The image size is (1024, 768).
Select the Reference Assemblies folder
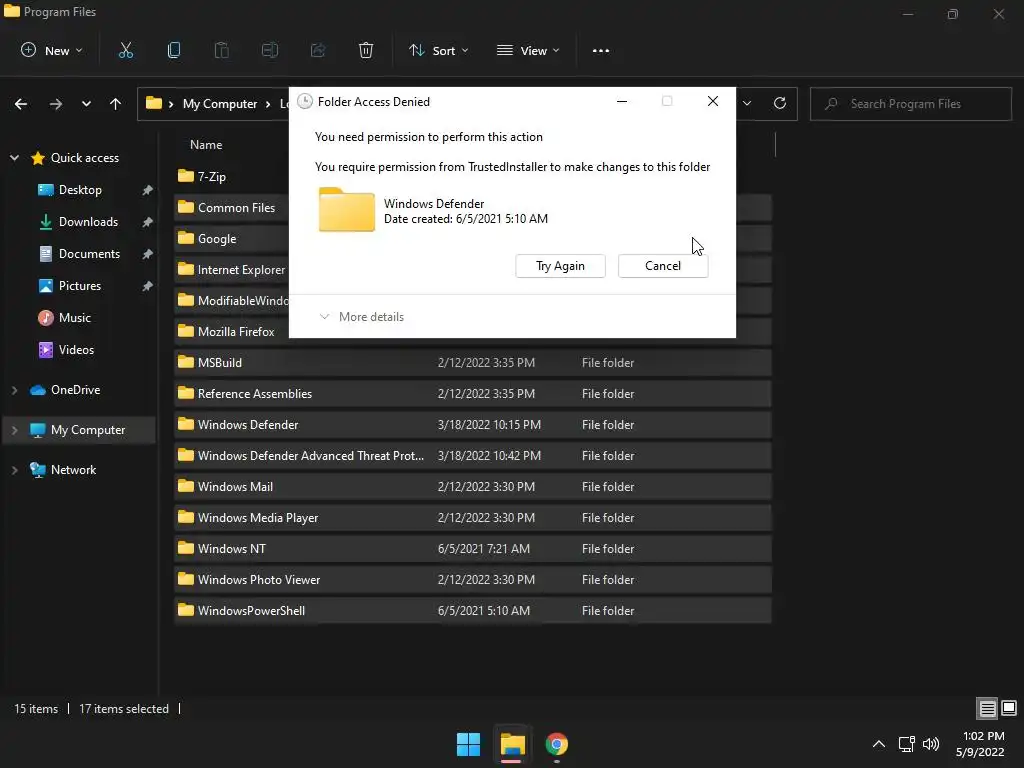[x=473, y=394]
